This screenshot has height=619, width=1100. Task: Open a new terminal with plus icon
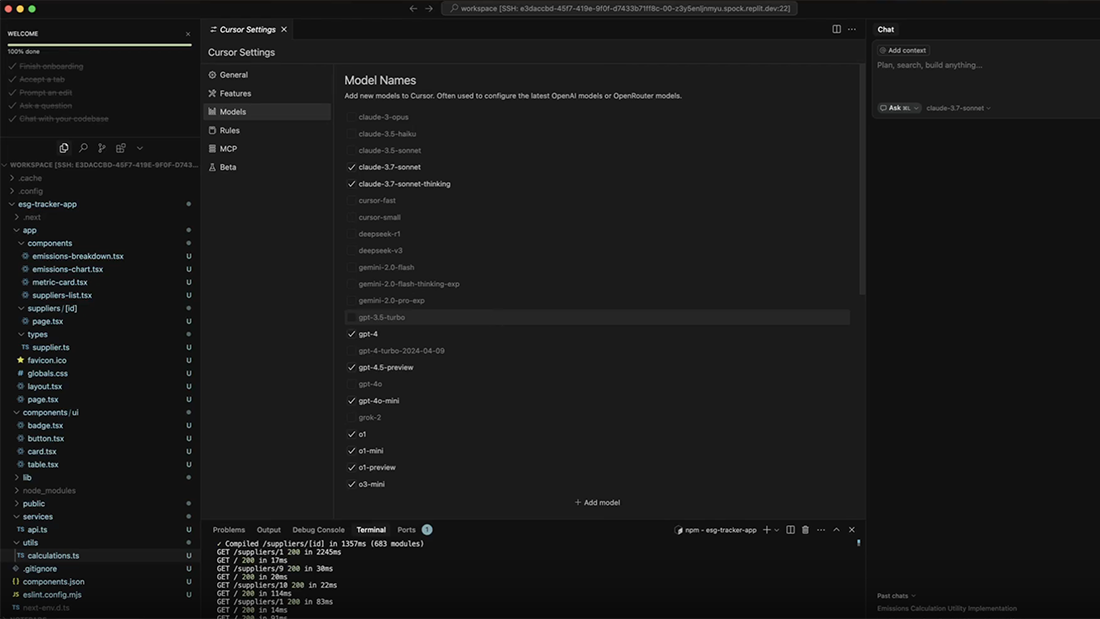click(x=767, y=530)
